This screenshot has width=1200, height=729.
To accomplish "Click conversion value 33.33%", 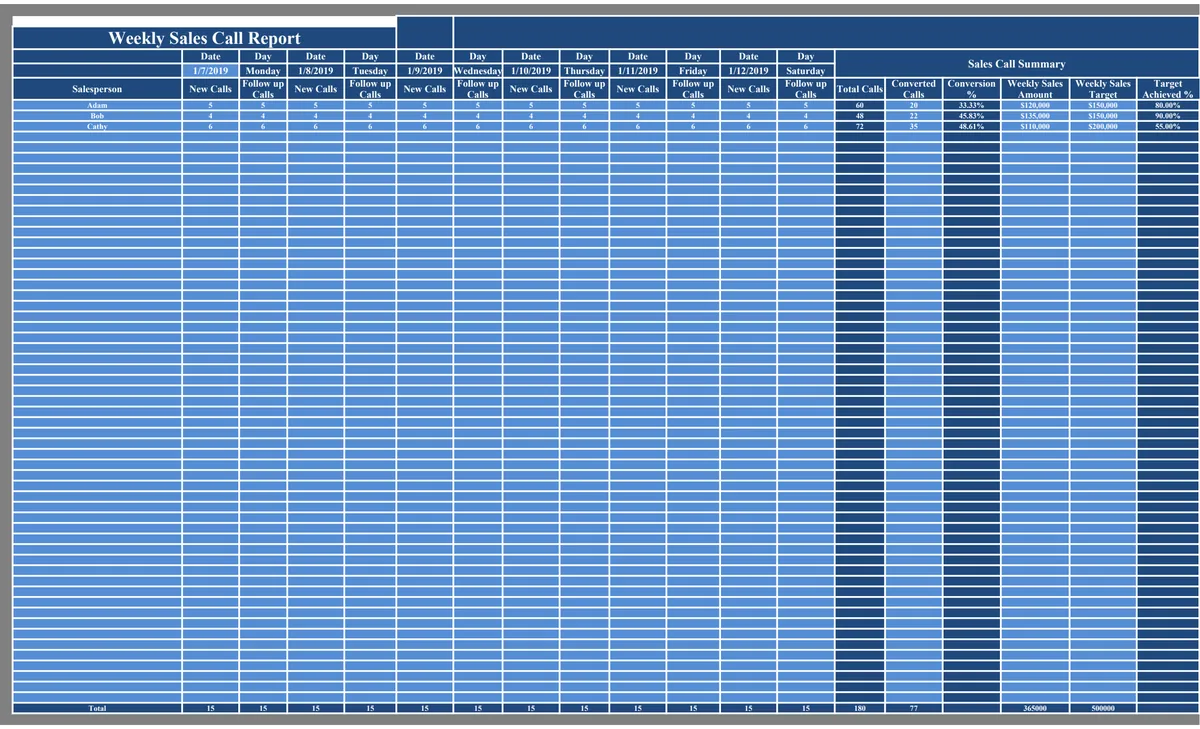I will 971,105.
